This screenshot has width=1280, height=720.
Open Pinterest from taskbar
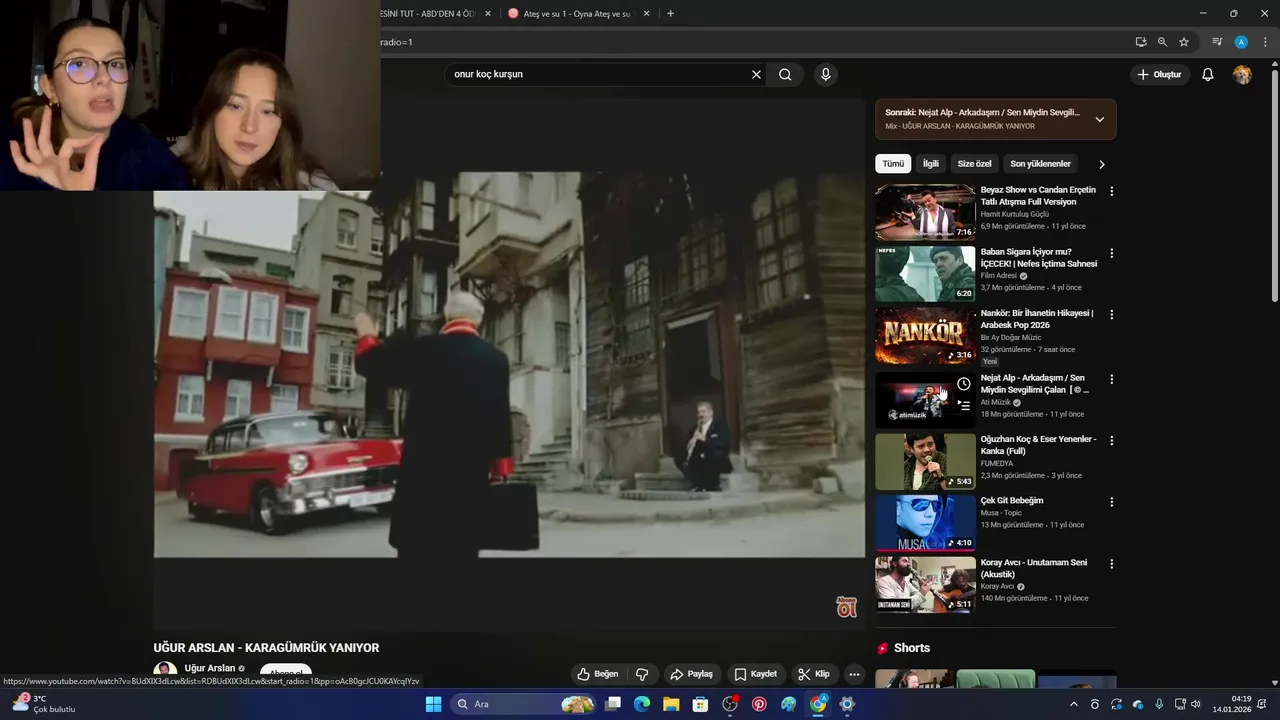pos(759,704)
